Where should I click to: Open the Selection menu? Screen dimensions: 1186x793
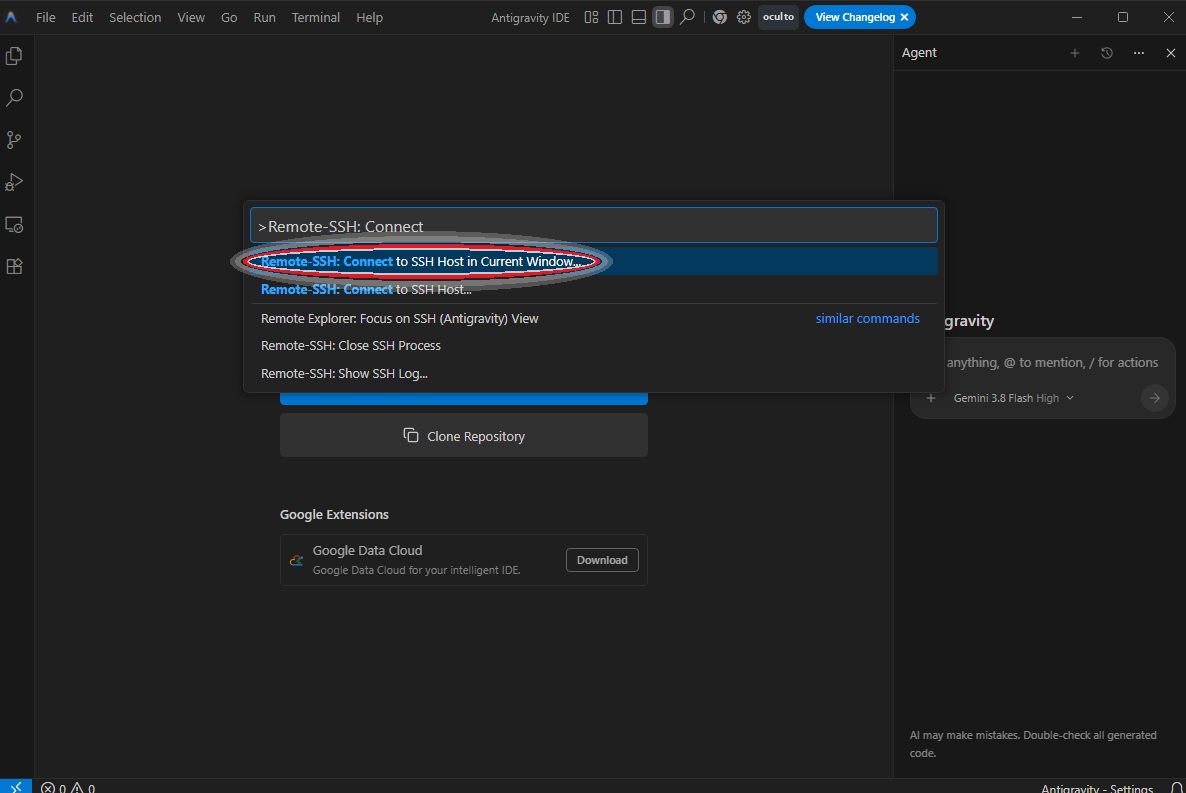(x=135, y=17)
